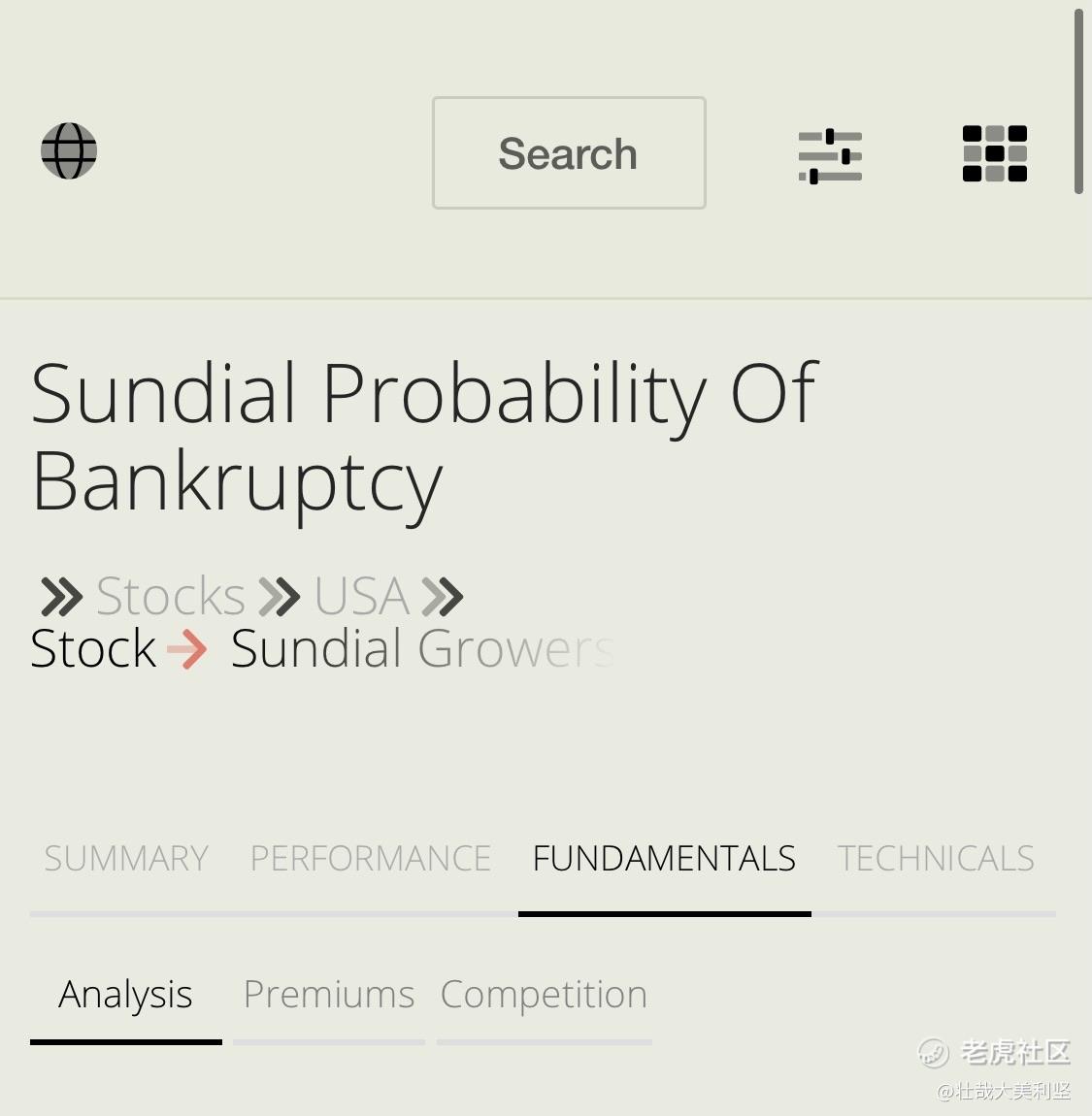Follow the USA breadcrumb link
This screenshot has width=1092, height=1116.
(362, 596)
